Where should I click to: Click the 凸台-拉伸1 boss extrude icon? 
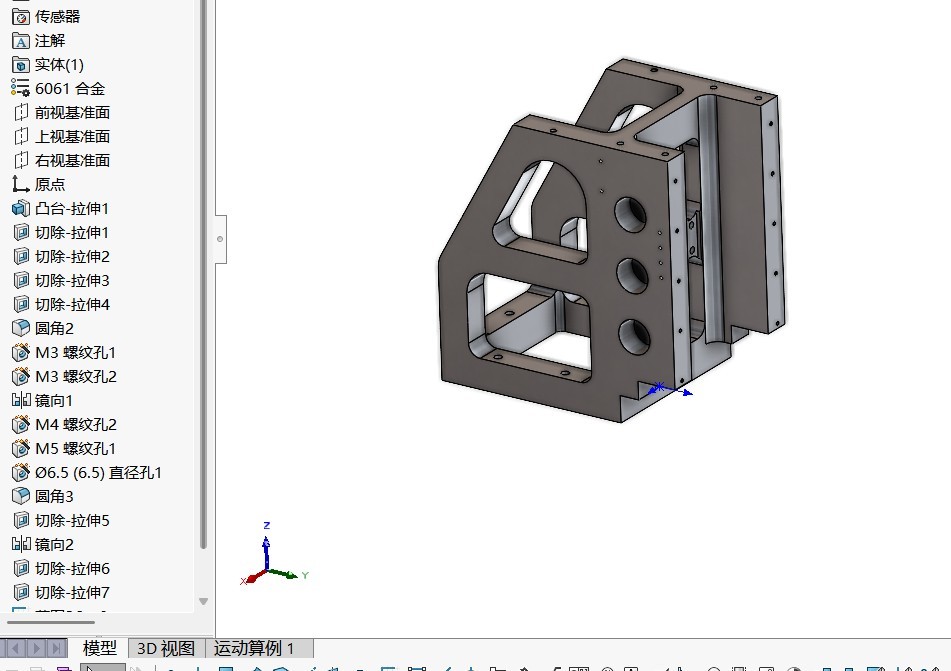[20, 209]
